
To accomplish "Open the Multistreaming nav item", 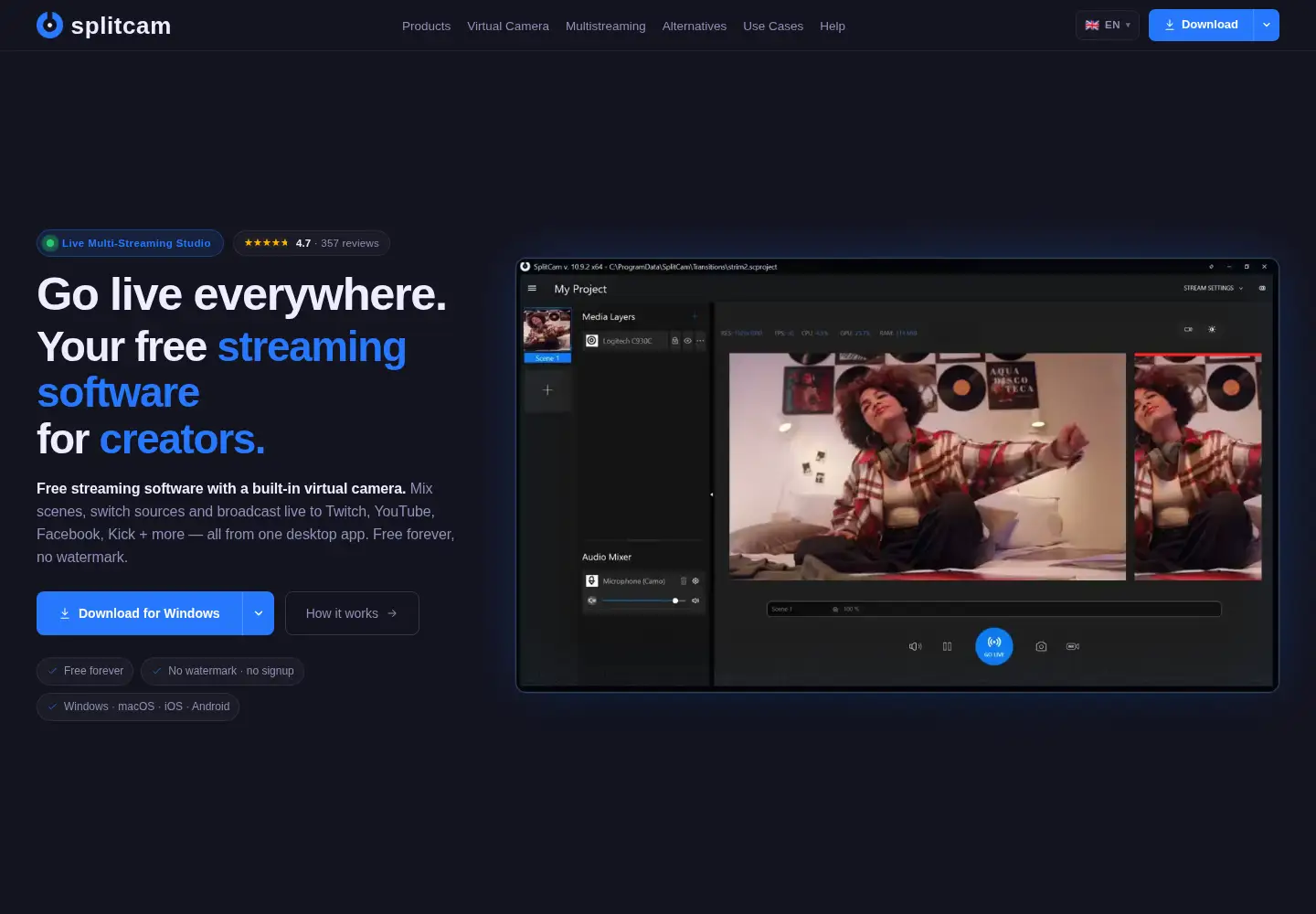I will coord(605,26).
